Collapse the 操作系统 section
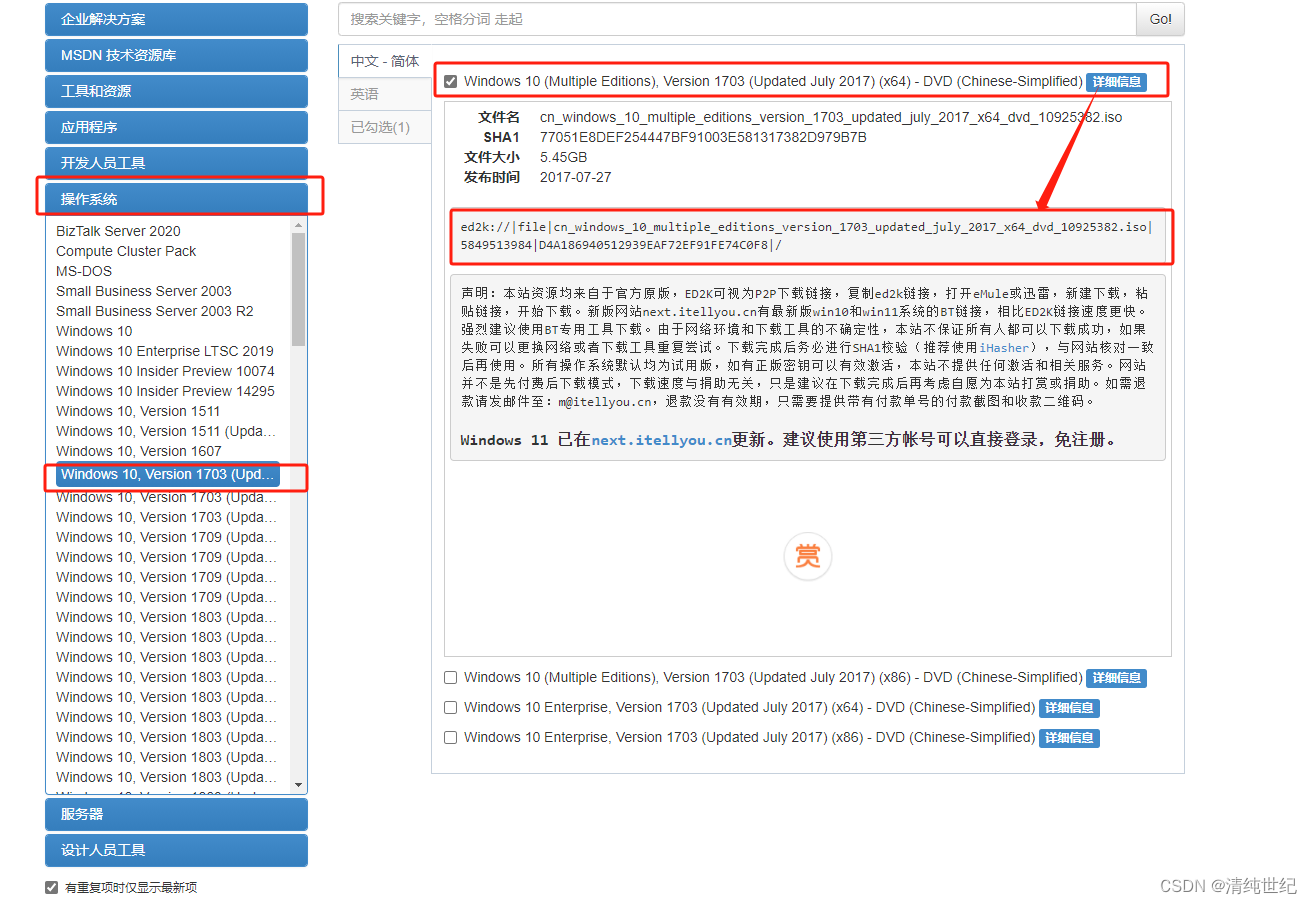Image resolution: width=1312 pixels, height=904 pixels. pos(176,199)
